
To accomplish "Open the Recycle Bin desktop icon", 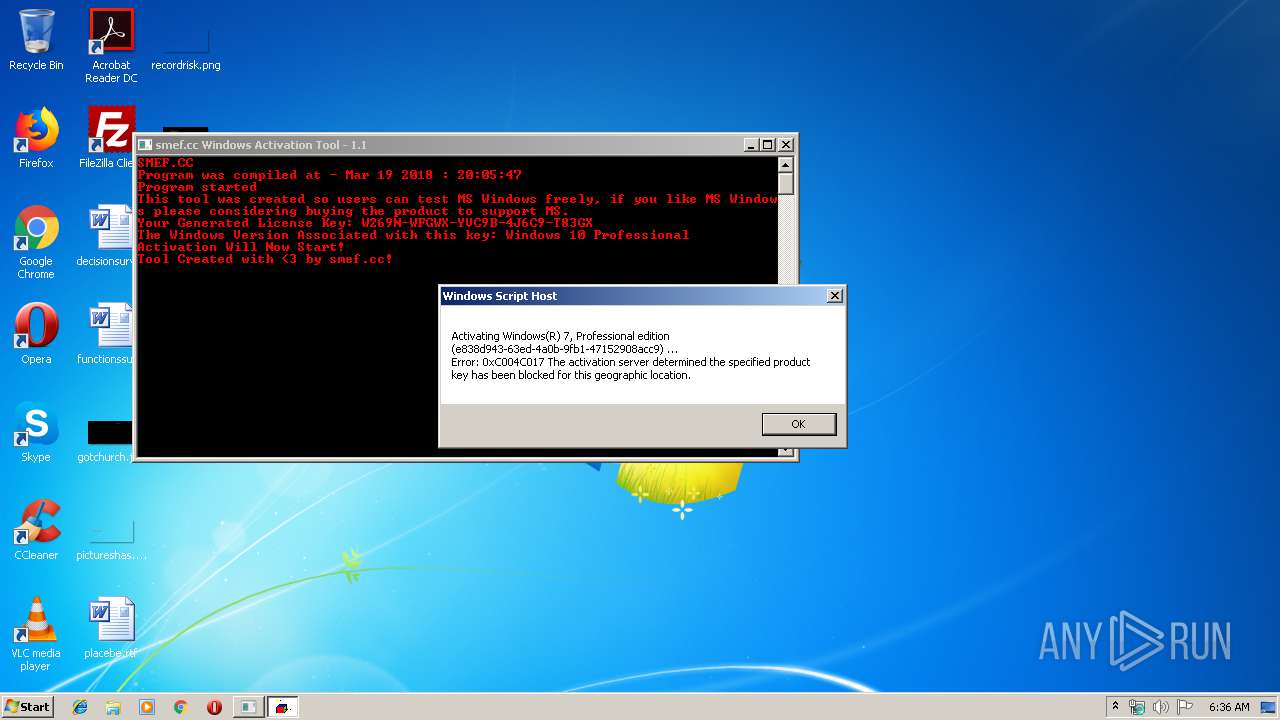I will [36, 40].
